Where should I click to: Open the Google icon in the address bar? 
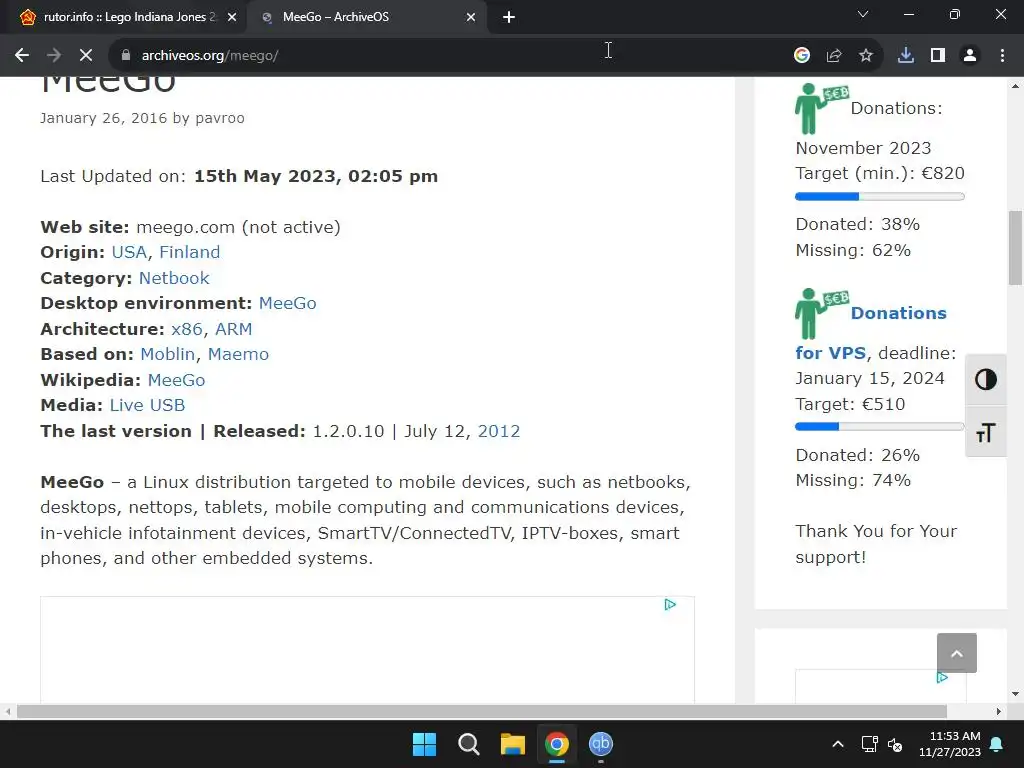point(801,56)
